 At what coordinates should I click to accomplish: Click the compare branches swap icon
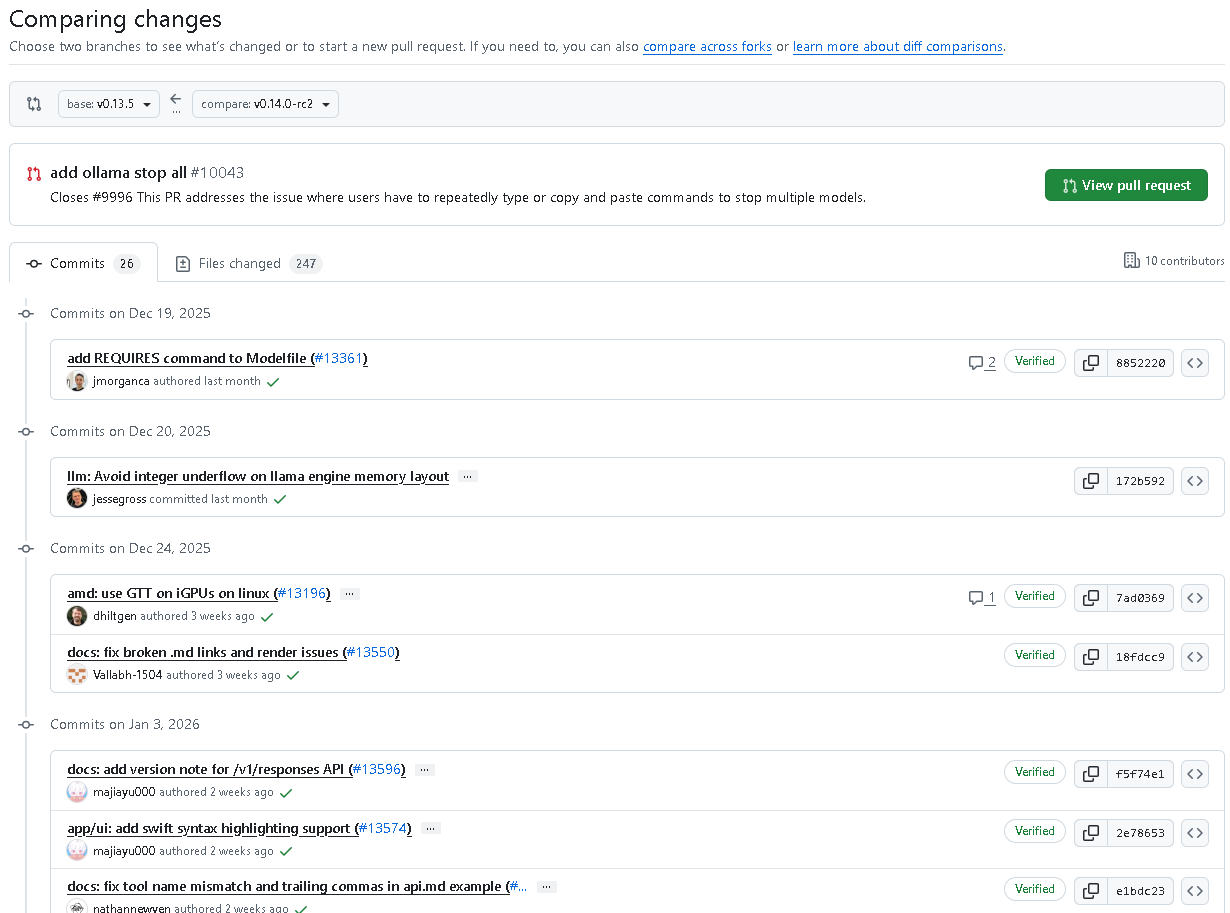(34, 104)
